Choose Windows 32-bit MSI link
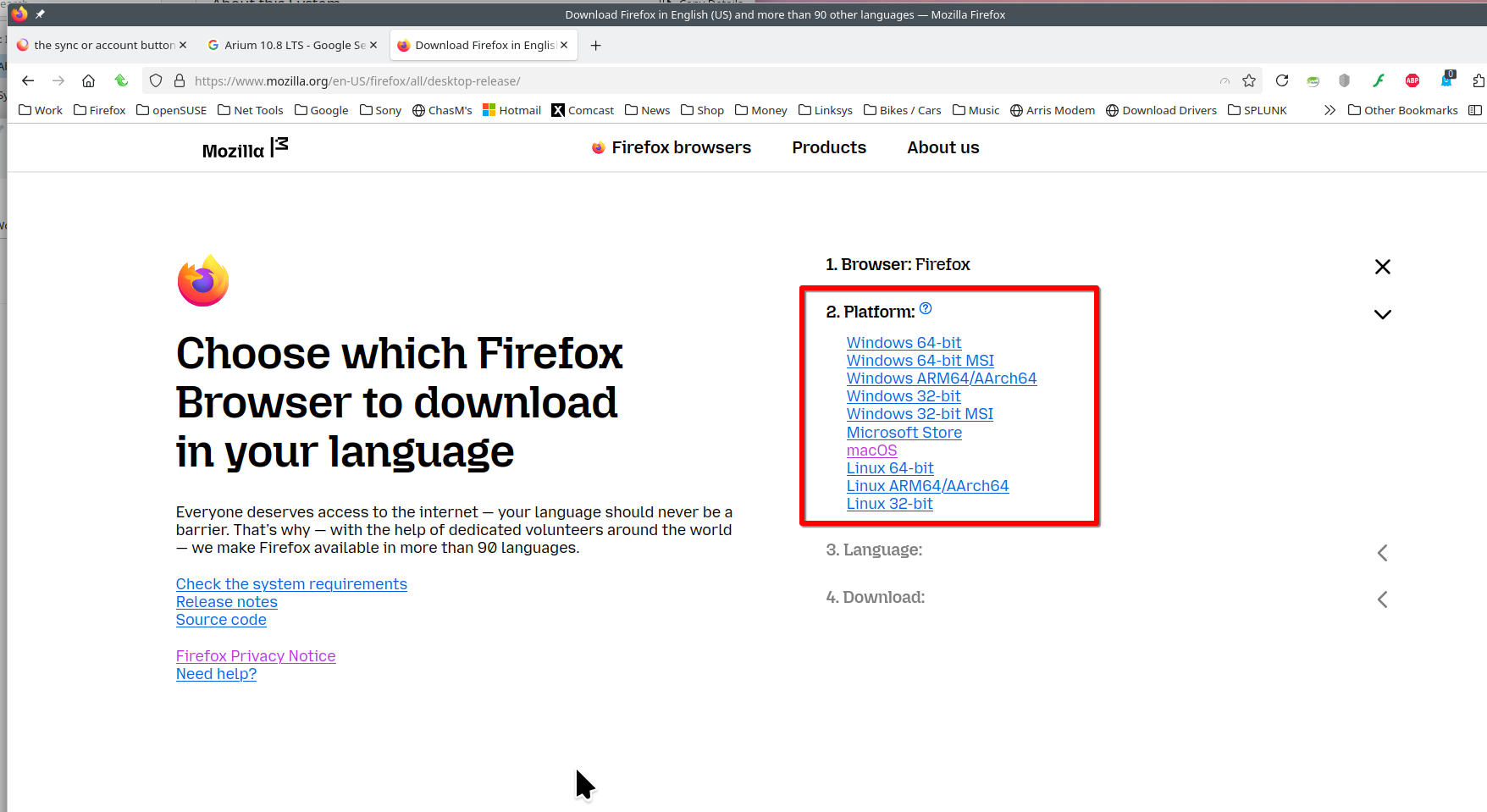This screenshot has width=1487, height=812. click(920, 414)
